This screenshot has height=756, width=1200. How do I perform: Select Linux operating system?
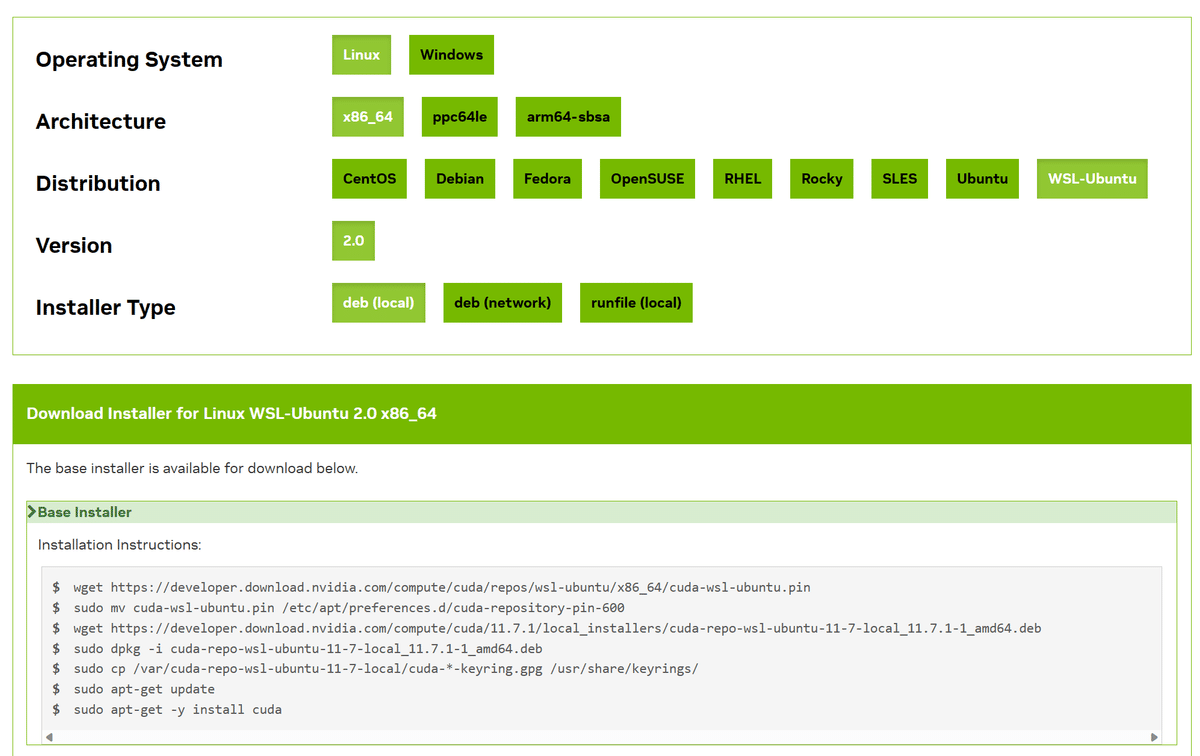[x=361, y=55]
